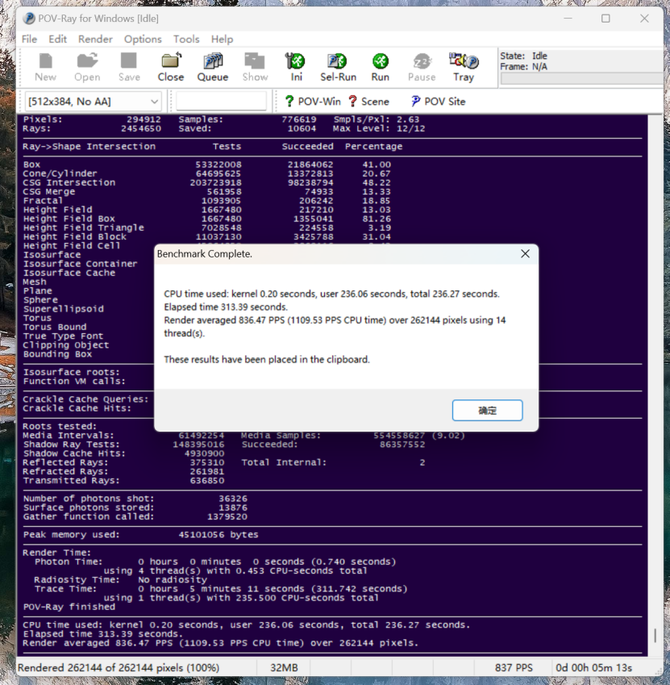Viewport: 670px width, 685px height.
Task: Click the command line input field
Action: click(x=221, y=101)
